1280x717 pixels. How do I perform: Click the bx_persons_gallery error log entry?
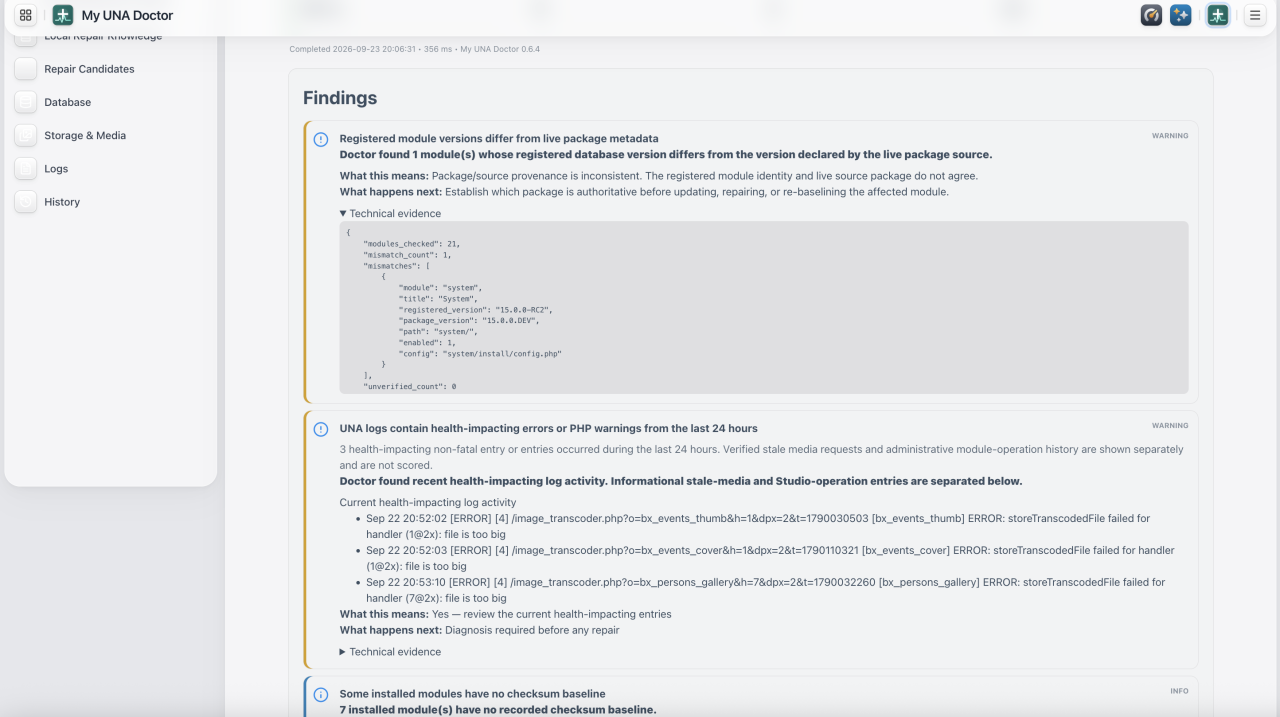[x=765, y=590]
